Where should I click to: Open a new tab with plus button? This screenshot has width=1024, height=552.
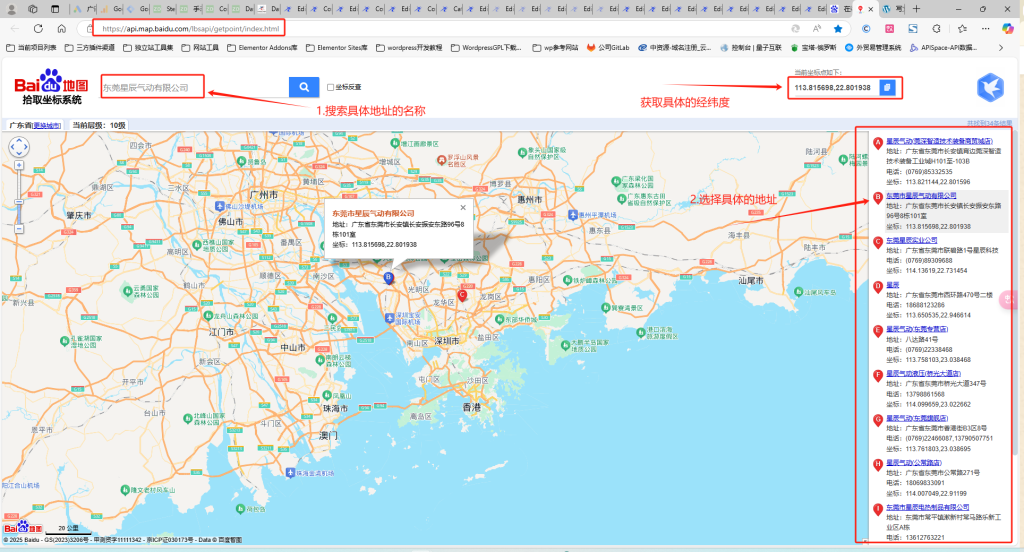916,9
